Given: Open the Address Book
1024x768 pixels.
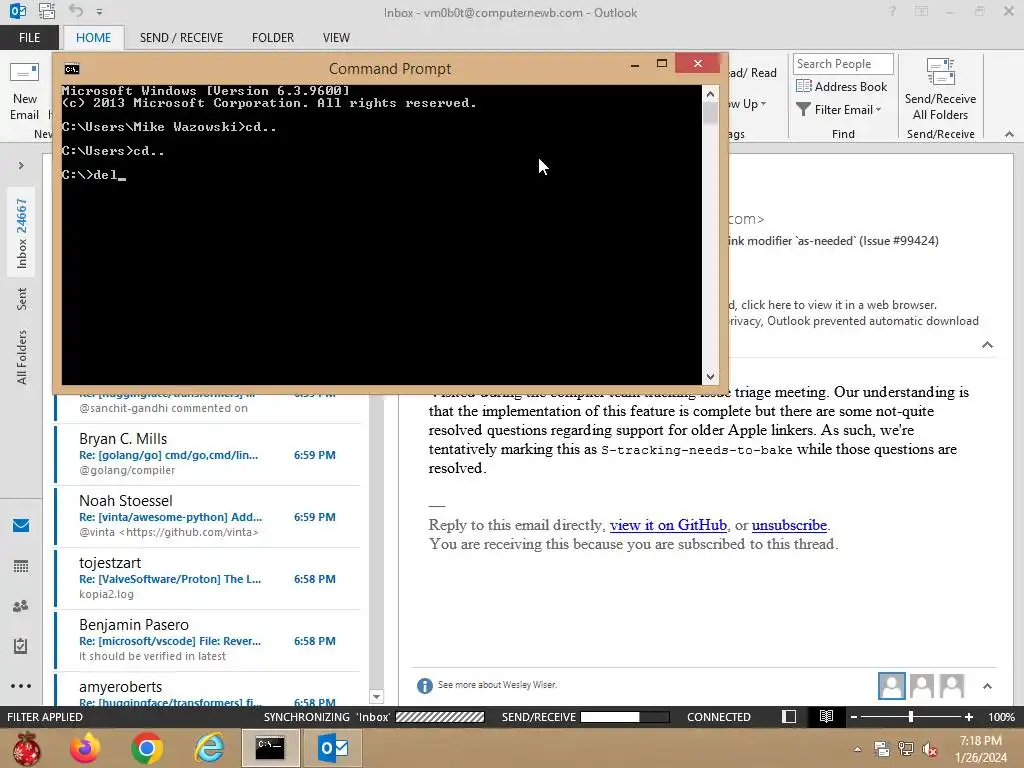Looking at the screenshot, I should (842, 87).
